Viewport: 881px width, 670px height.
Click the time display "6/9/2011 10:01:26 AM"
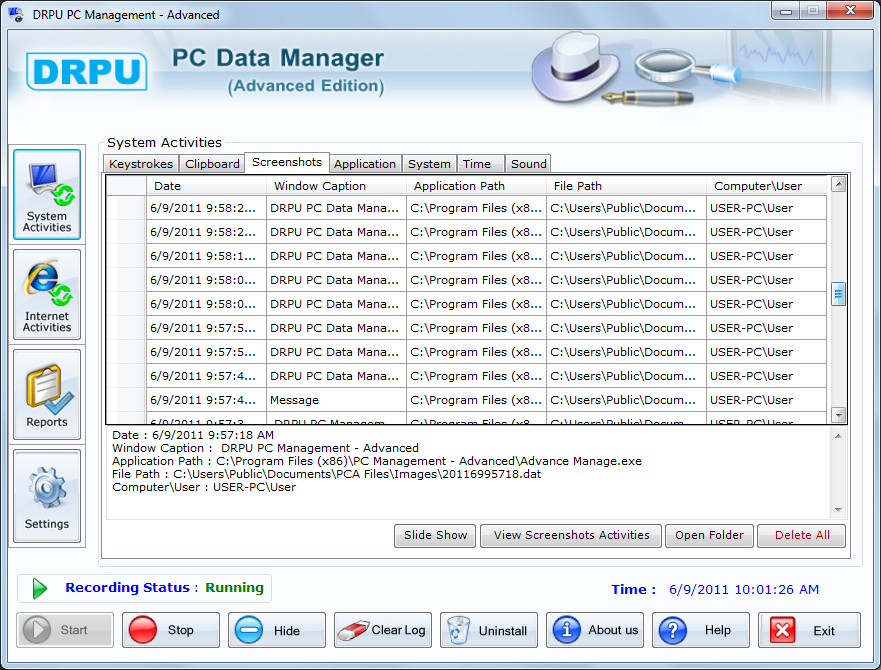pyautogui.click(x=744, y=590)
